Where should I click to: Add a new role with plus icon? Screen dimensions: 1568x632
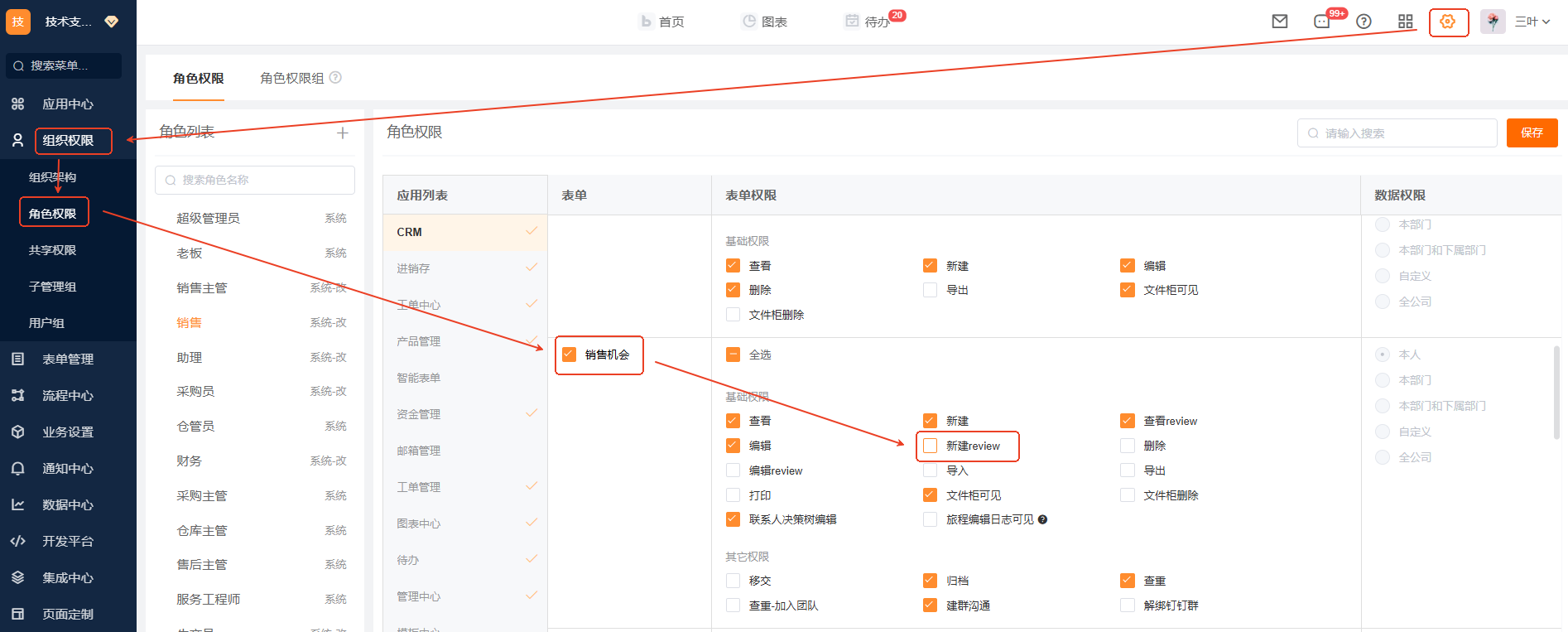pyautogui.click(x=343, y=133)
